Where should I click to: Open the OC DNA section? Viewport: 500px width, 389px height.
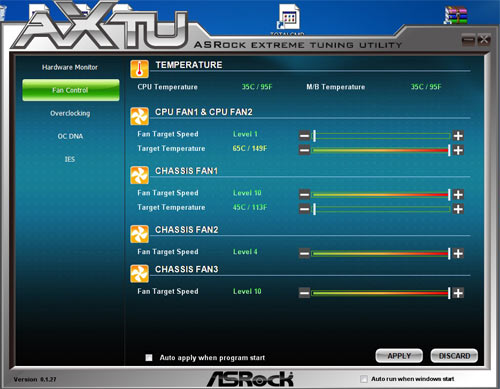coord(70,136)
